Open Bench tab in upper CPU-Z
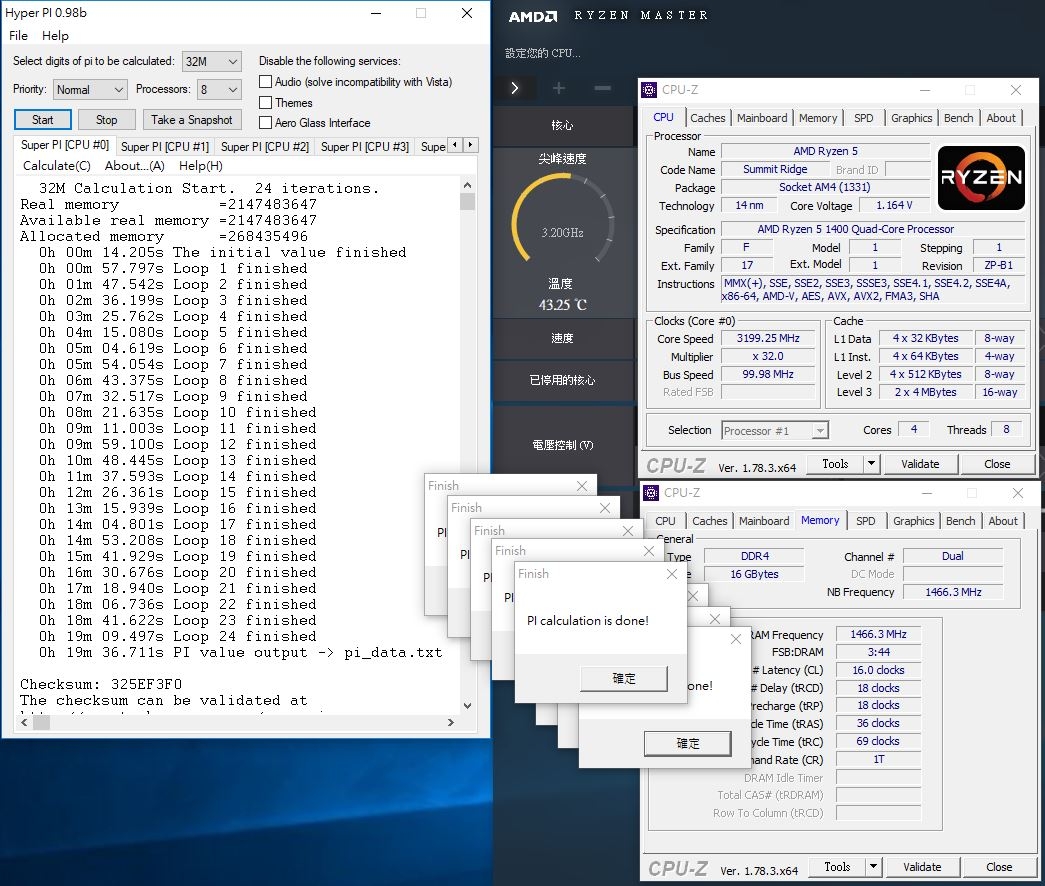This screenshot has width=1045, height=886. tap(958, 118)
